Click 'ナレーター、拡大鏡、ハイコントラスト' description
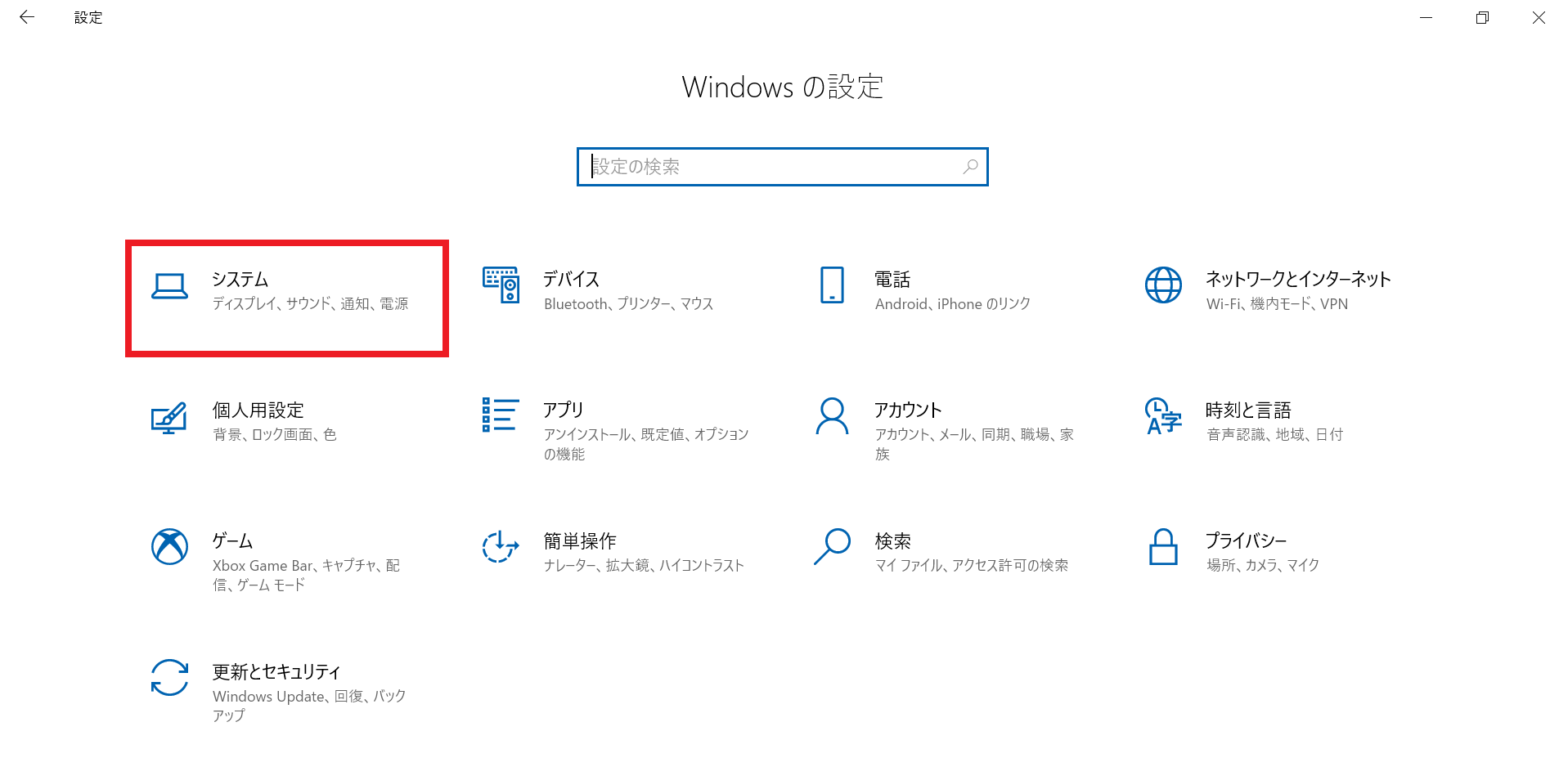This screenshot has height=758, width=1568. (x=644, y=566)
